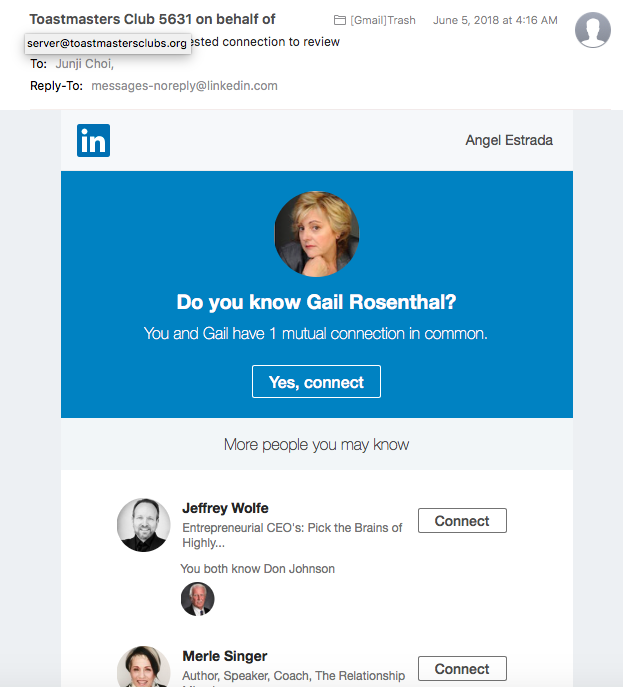The width and height of the screenshot is (623, 687).
Task: Click the 1 mutual connection in common text
Action: coord(378,333)
